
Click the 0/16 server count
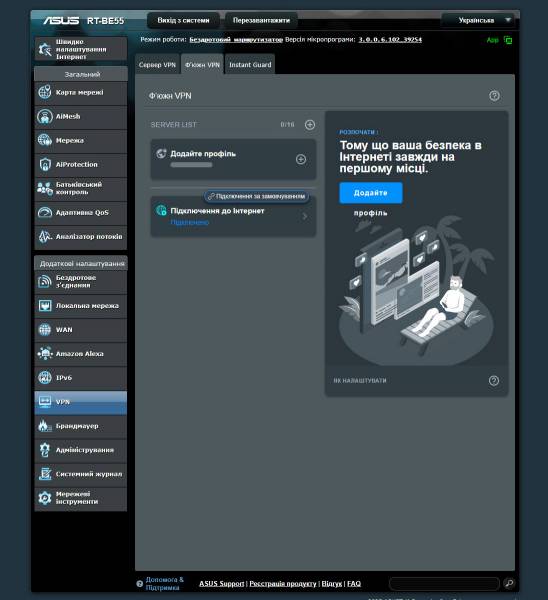[287, 125]
